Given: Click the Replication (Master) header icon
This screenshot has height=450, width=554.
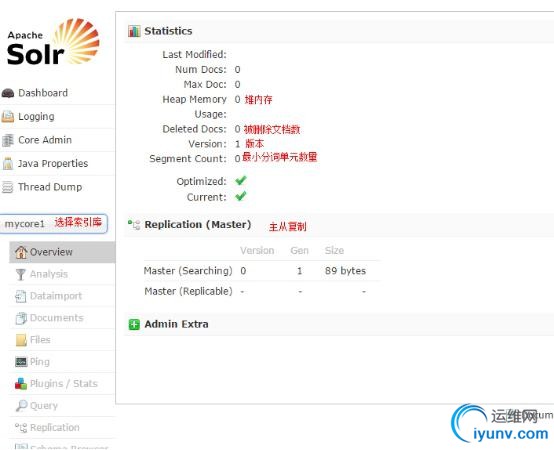Looking at the screenshot, I should [x=134, y=225].
